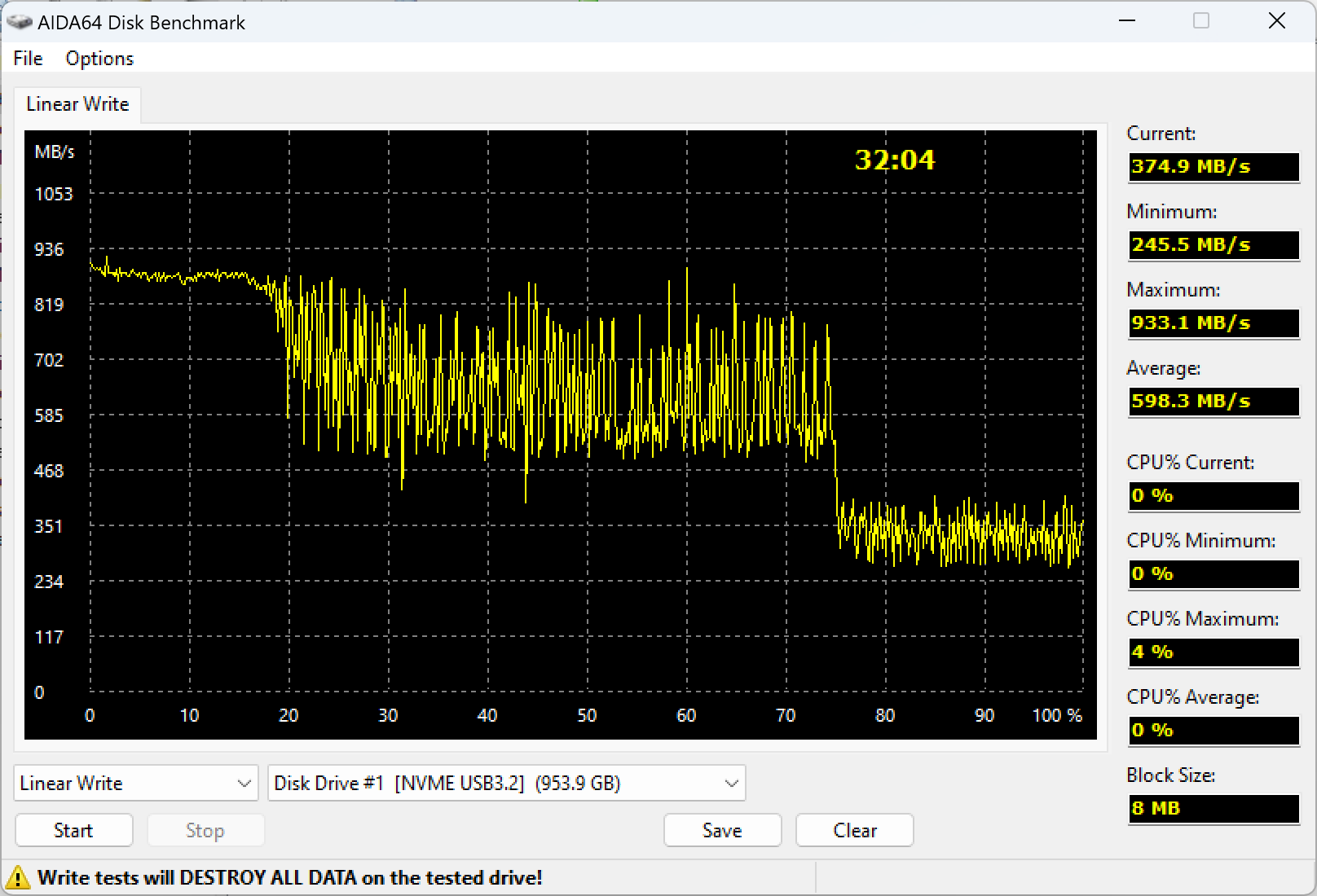Click the Clear button
This screenshot has height=896, width=1317.
coord(855,830)
